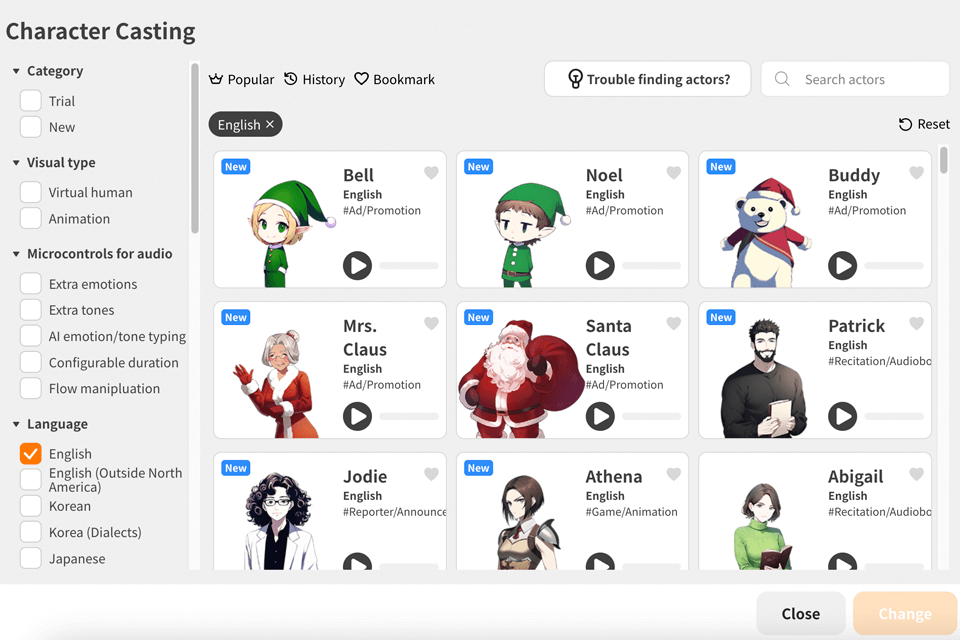Bookmark Patrick with the heart icon
The width and height of the screenshot is (960, 640).
[x=916, y=323]
